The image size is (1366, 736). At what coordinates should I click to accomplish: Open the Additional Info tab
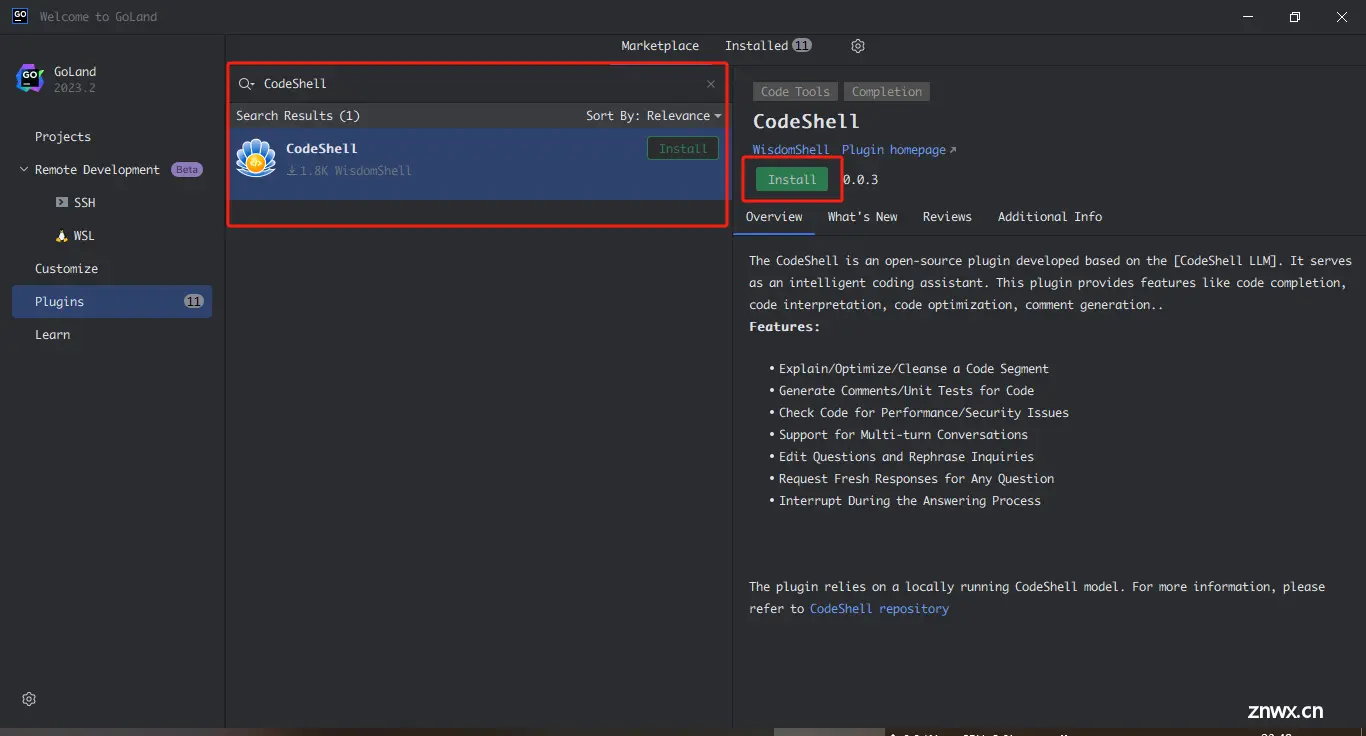click(x=1050, y=217)
